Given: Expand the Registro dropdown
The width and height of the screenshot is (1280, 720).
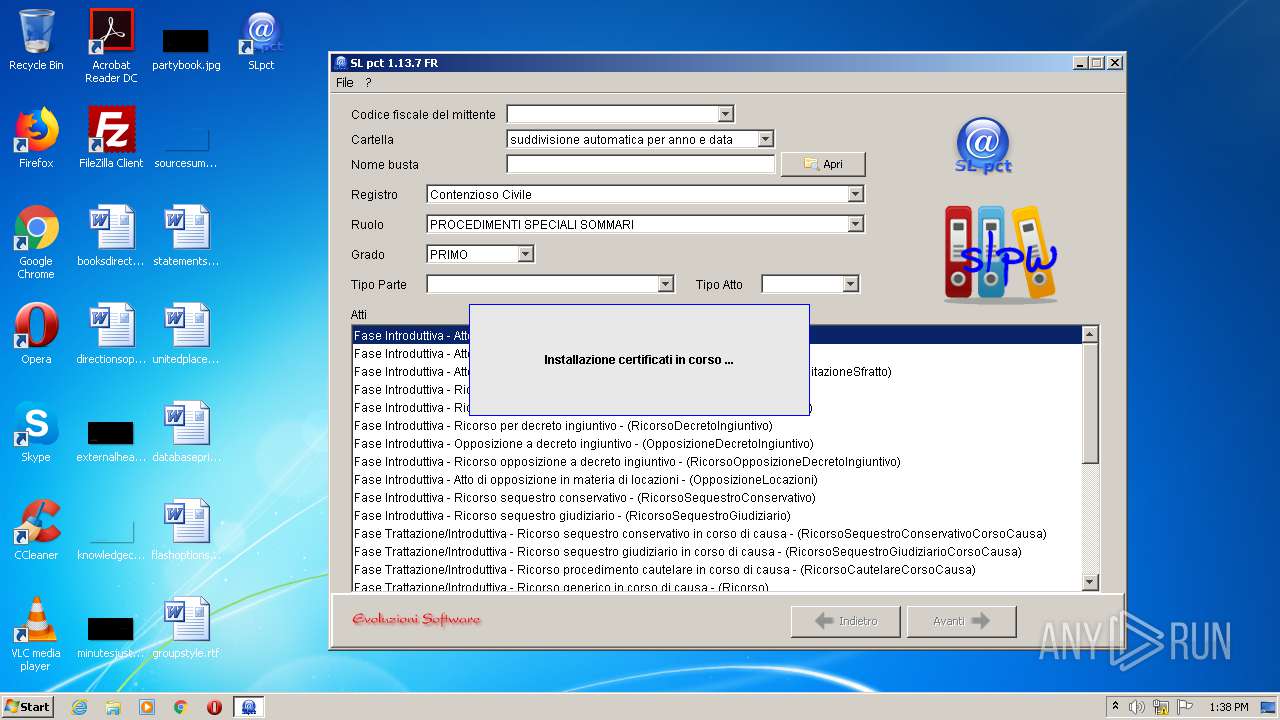Looking at the screenshot, I should pyautogui.click(x=855, y=195).
